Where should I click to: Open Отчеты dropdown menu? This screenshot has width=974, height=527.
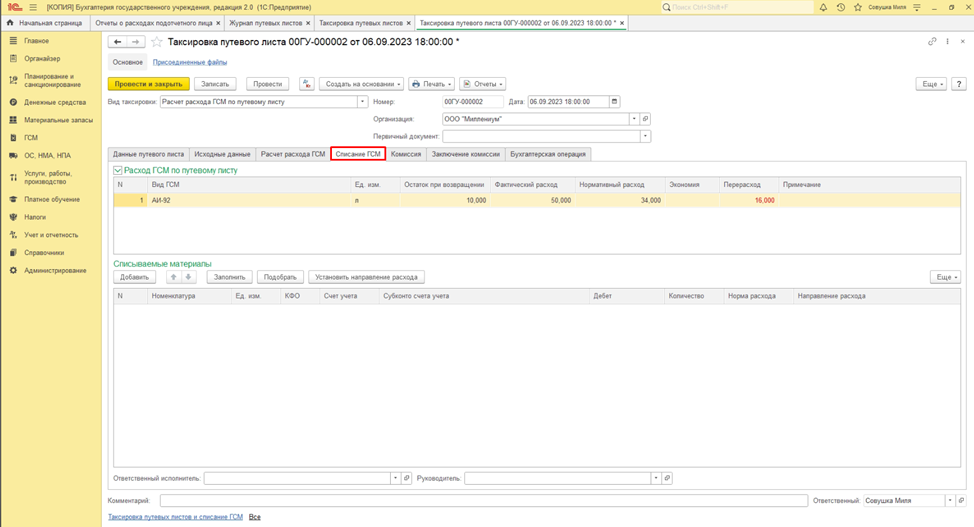(483, 84)
